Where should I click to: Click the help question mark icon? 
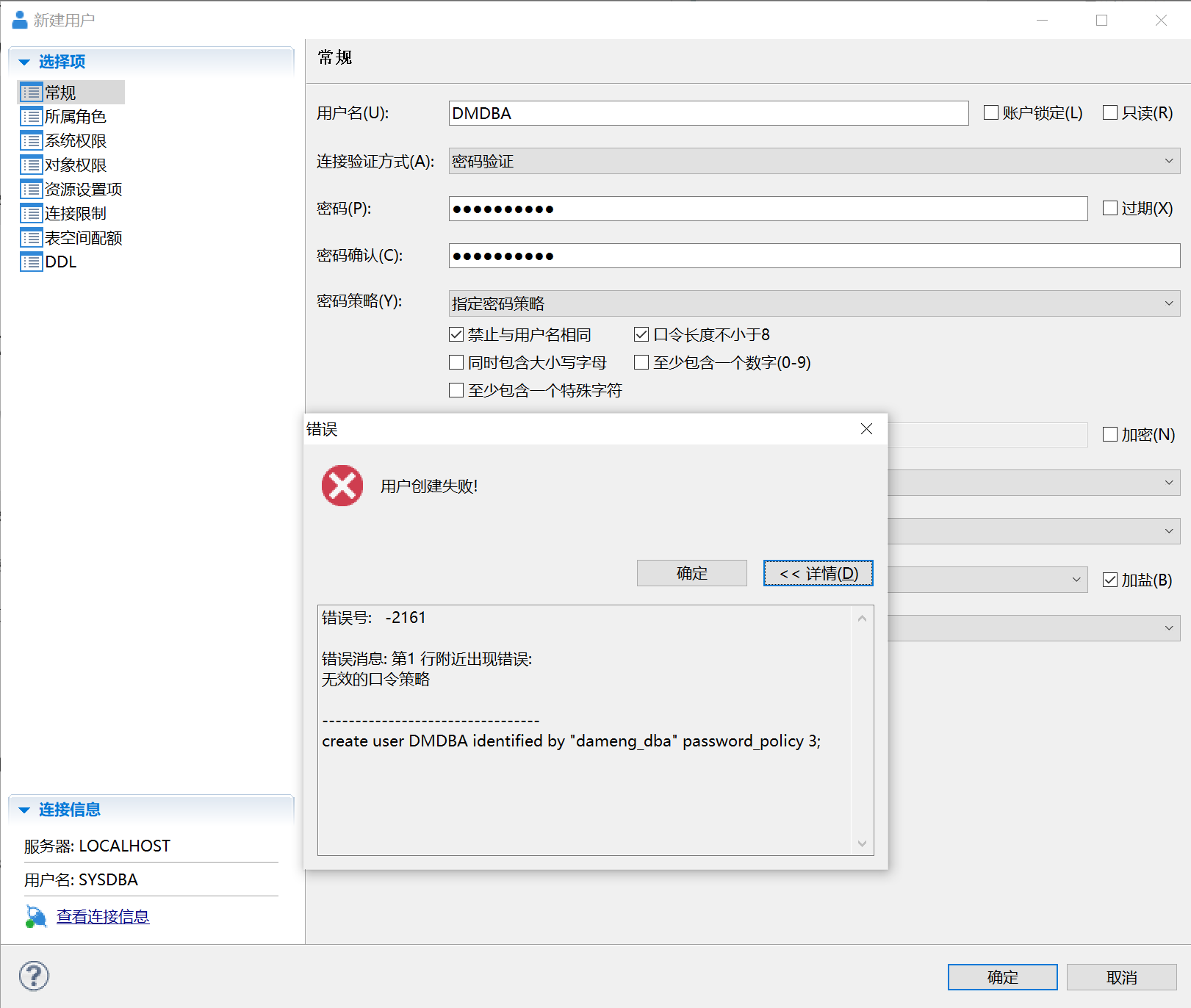click(34, 976)
